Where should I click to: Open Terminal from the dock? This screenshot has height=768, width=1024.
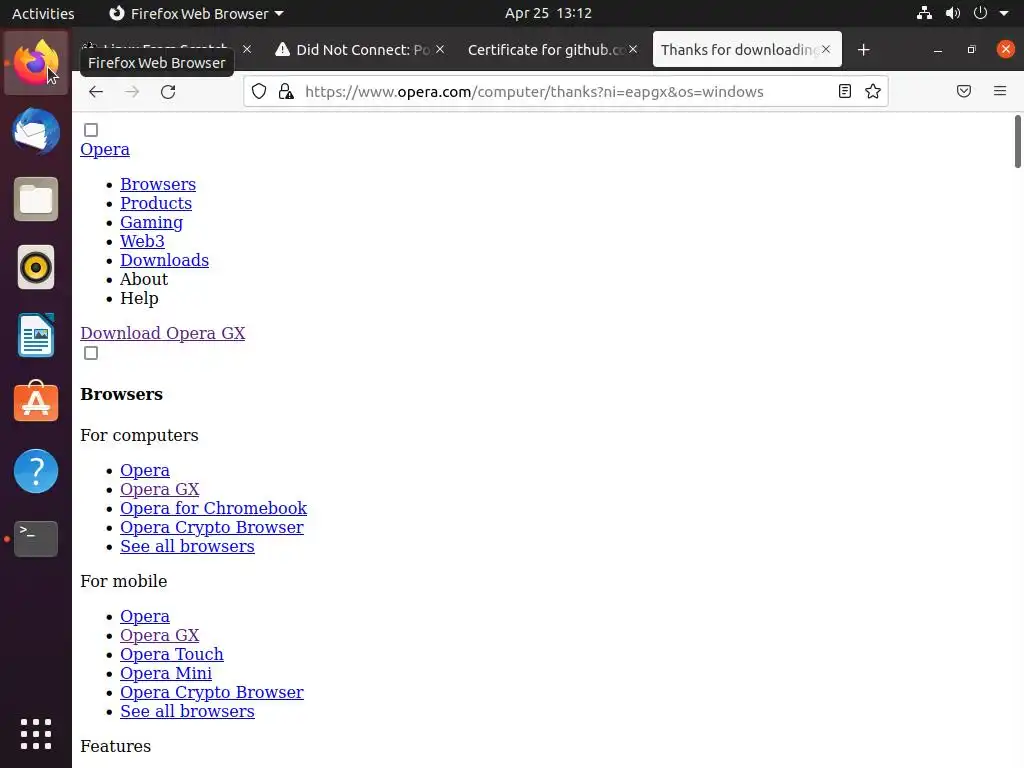coord(36,539)
